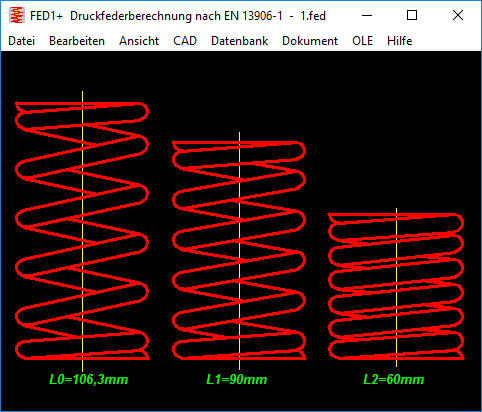
Task: Close the FED1+ window
Action: tap(458, 15)
